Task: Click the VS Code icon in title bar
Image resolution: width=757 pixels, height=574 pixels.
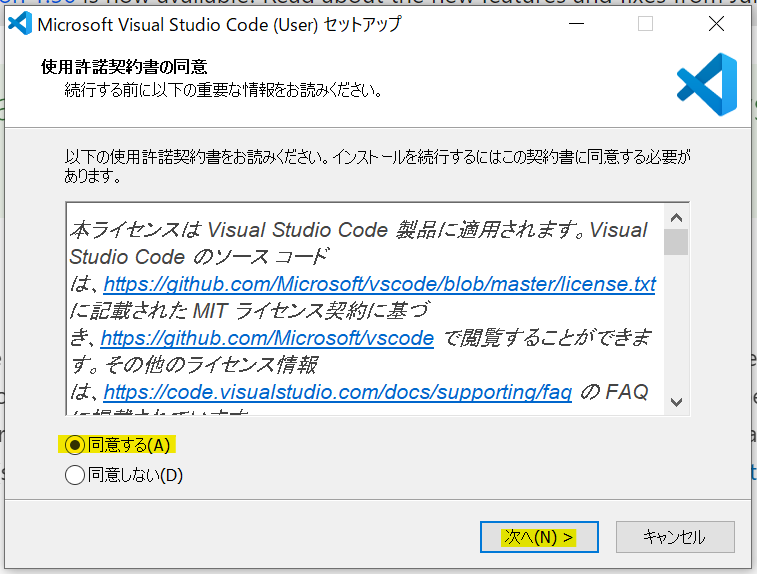Action: coord(20,24)
